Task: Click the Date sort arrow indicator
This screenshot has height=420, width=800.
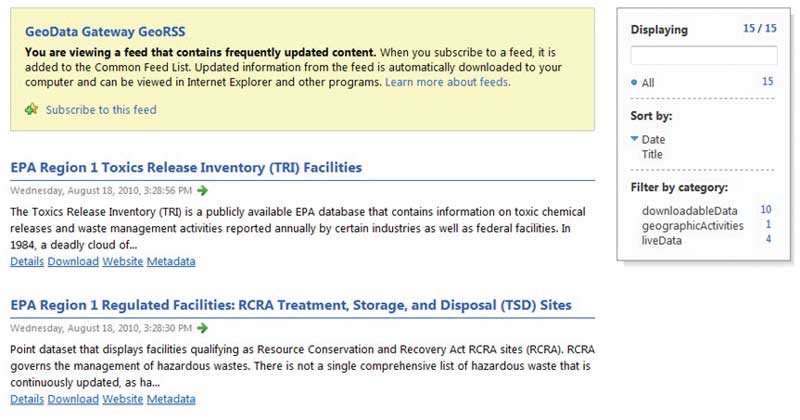Action: (x=634, y=139)
